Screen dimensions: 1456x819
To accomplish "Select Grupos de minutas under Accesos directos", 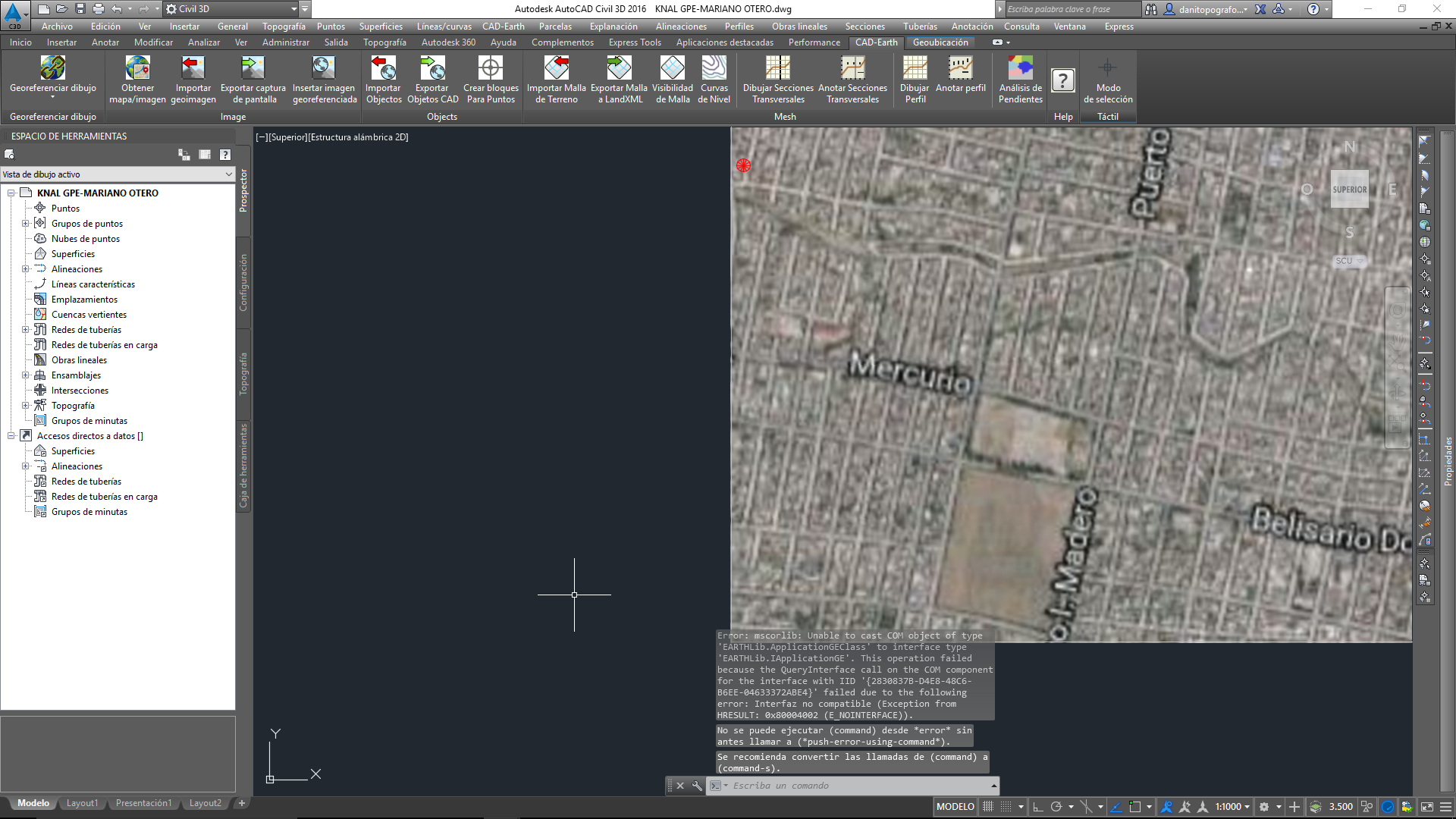I will tap(89, 512).
